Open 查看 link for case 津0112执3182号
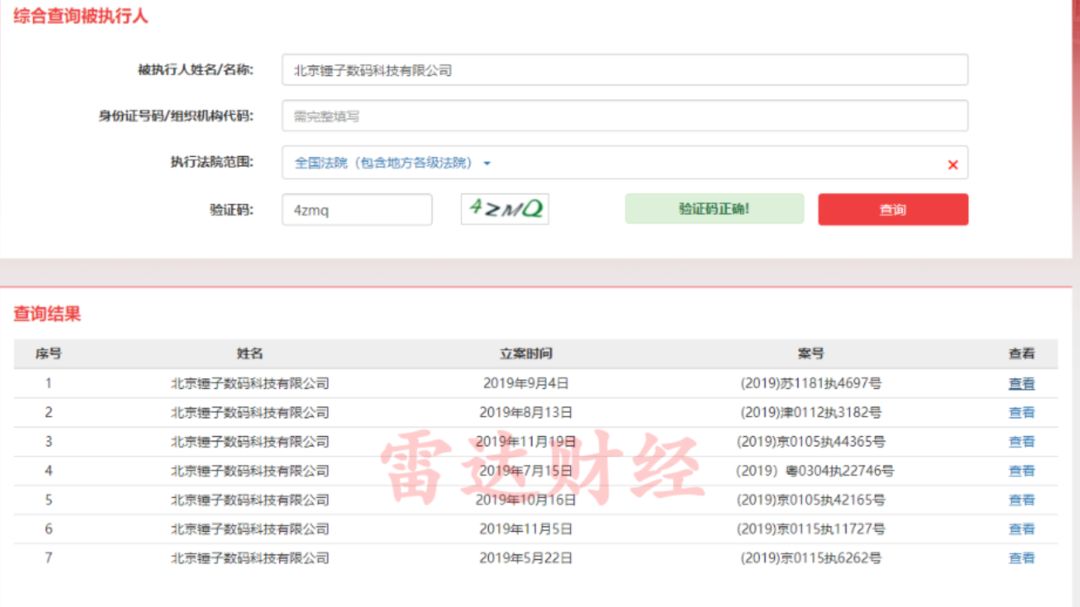1080x607 pixels. click(x=1021, y=413)
